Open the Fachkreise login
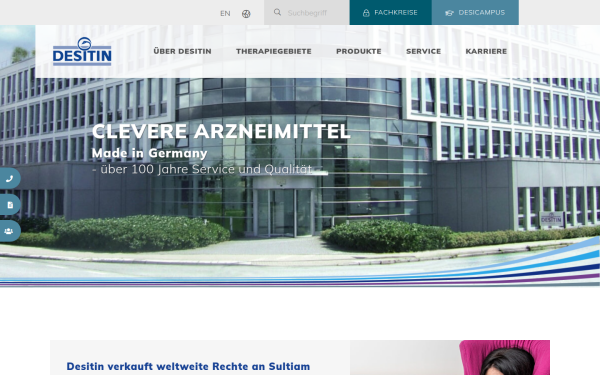 391,13
